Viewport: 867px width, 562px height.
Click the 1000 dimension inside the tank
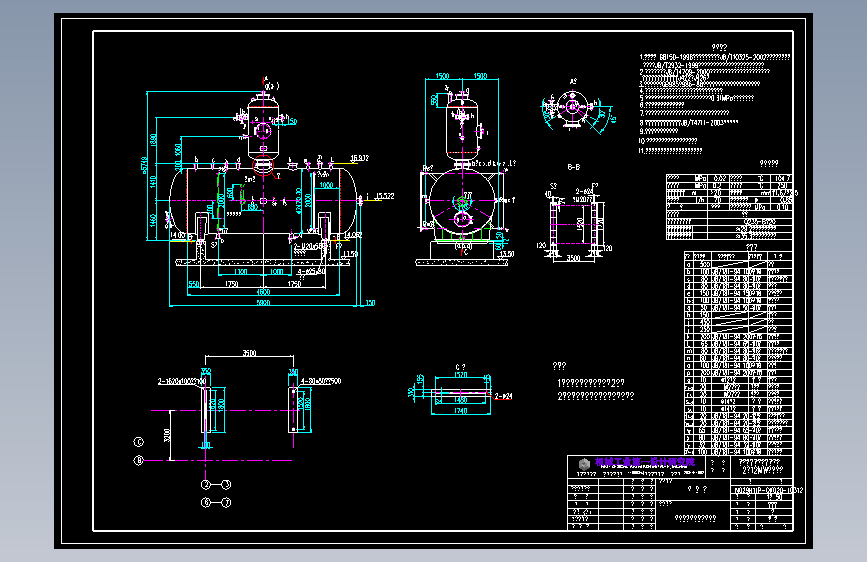pyautogui.click(x=326, y=185)
